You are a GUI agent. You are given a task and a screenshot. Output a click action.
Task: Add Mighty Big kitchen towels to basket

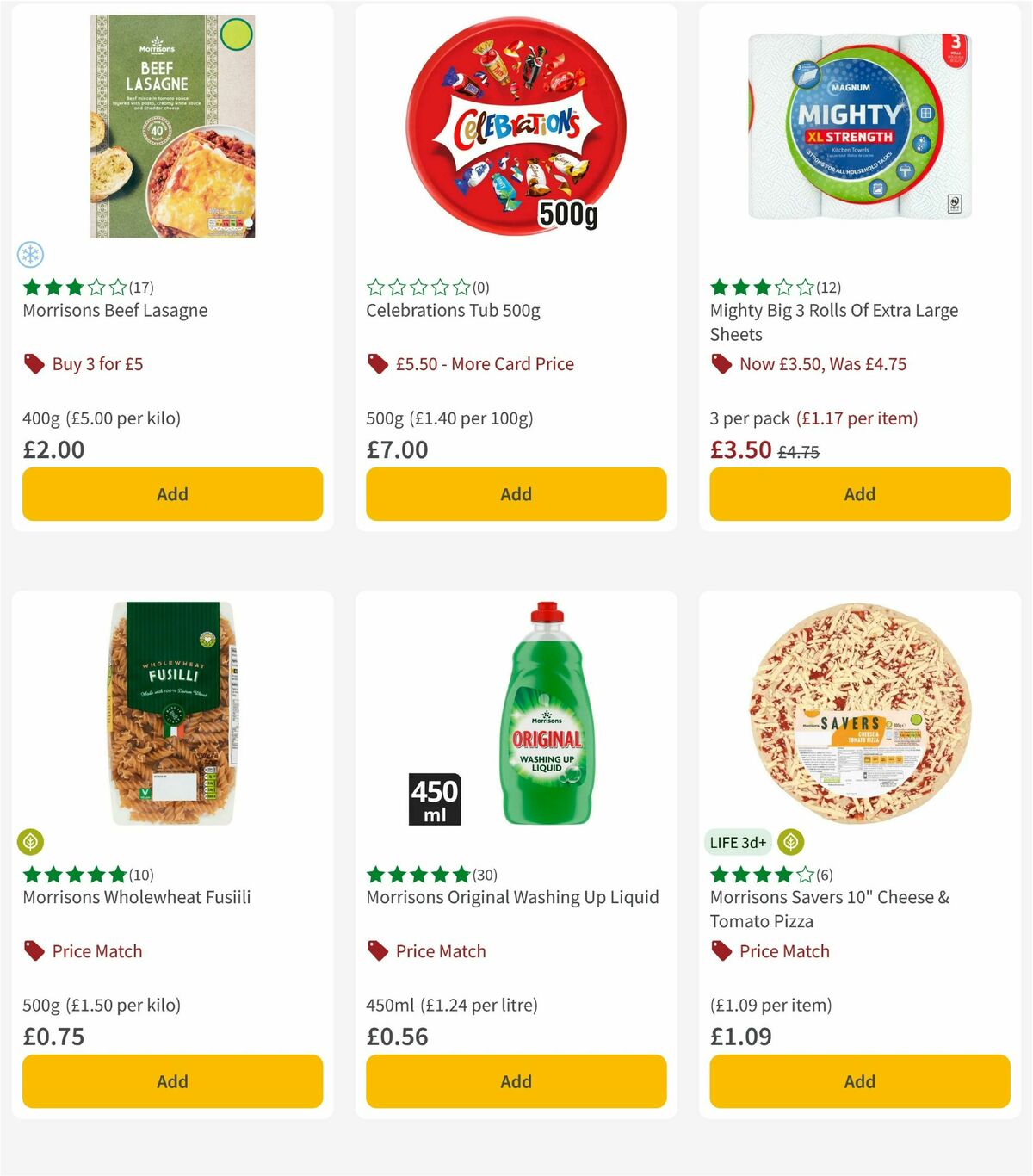point(859,494)
